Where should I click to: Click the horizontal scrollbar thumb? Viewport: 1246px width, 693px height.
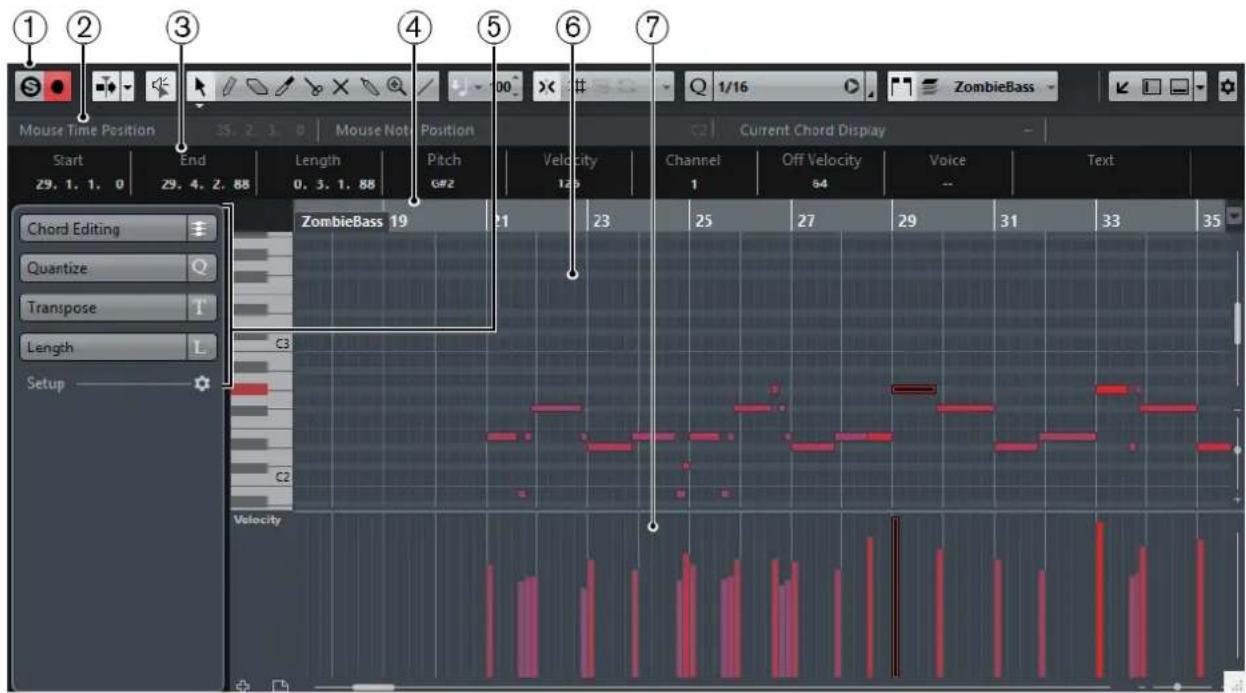coord(372,687)
